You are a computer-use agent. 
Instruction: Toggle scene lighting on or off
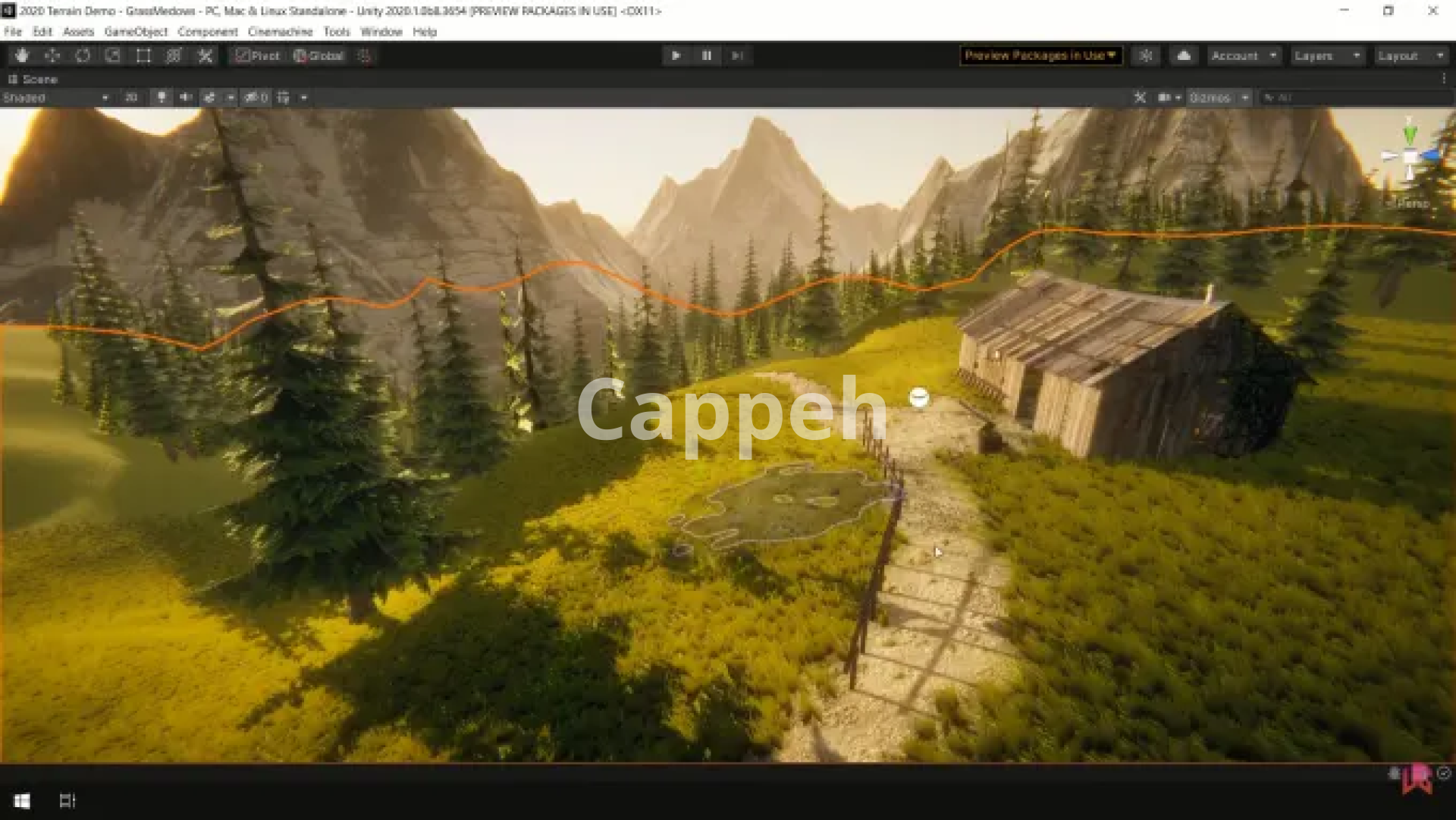click(x=162, y=98)
